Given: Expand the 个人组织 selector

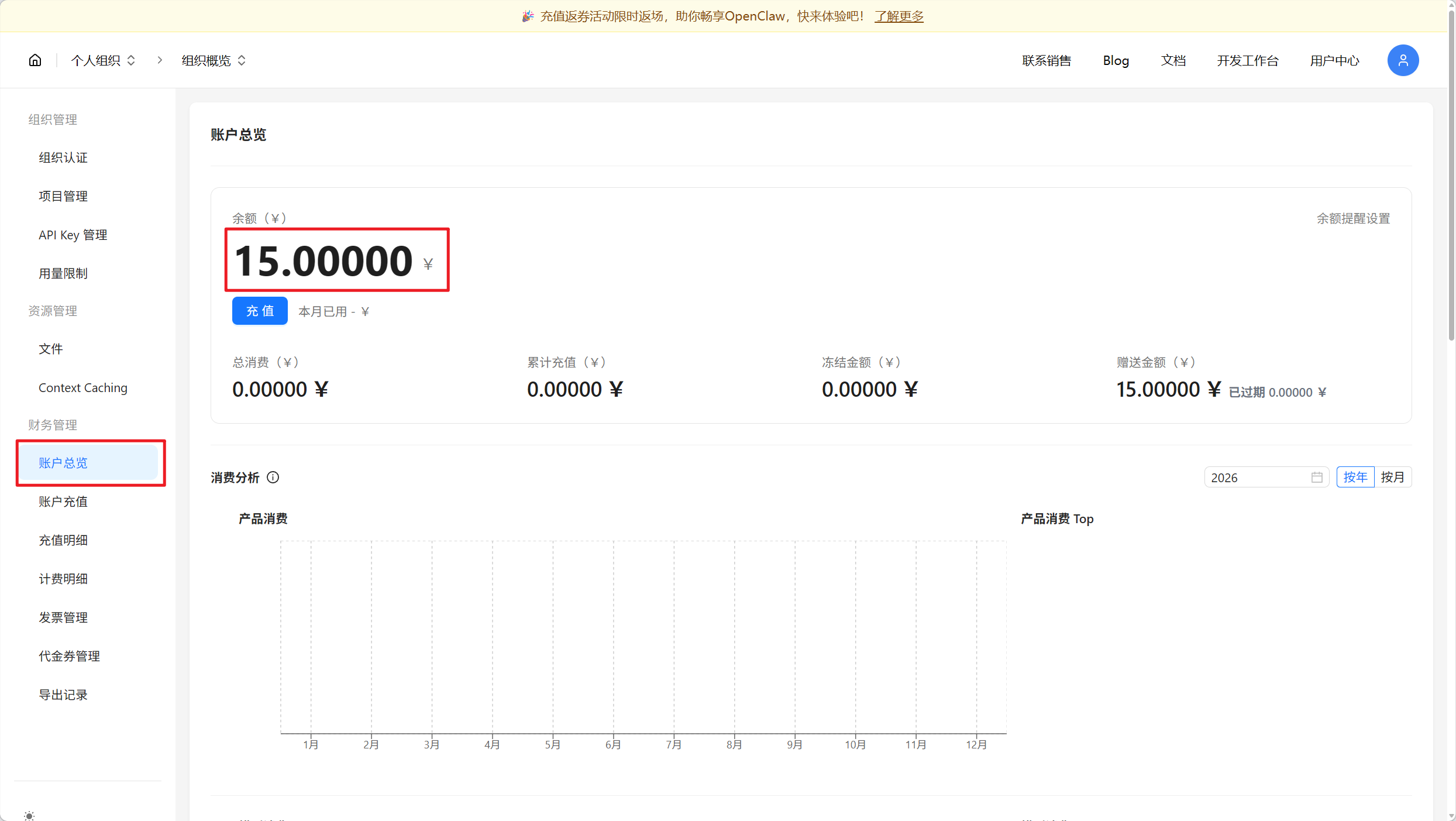Looking at the screenshot, I should tap(104, 60).
